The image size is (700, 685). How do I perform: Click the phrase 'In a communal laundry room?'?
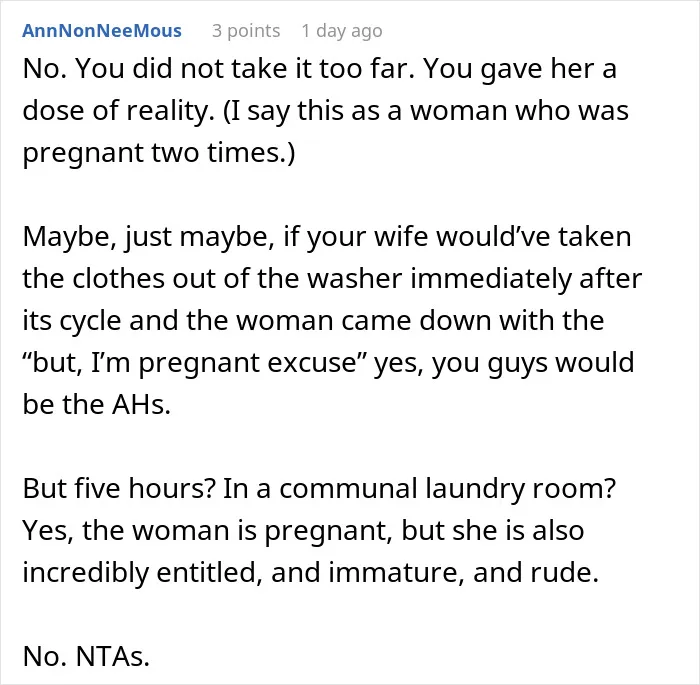pos(419,489)
